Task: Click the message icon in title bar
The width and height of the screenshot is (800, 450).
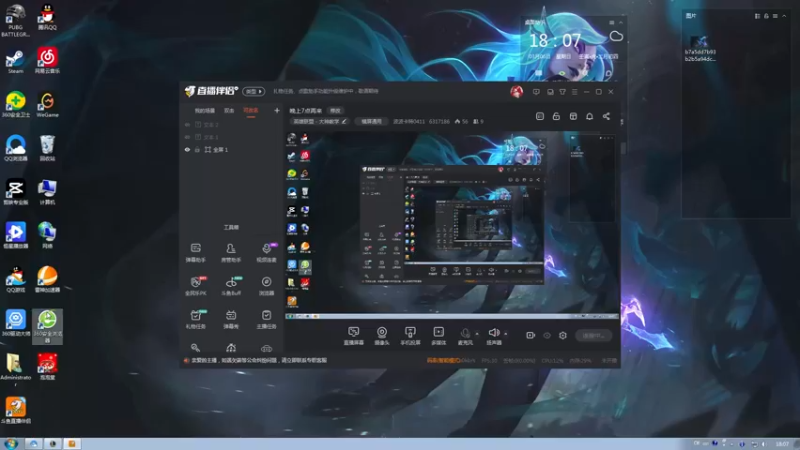Action: (536, 92)
